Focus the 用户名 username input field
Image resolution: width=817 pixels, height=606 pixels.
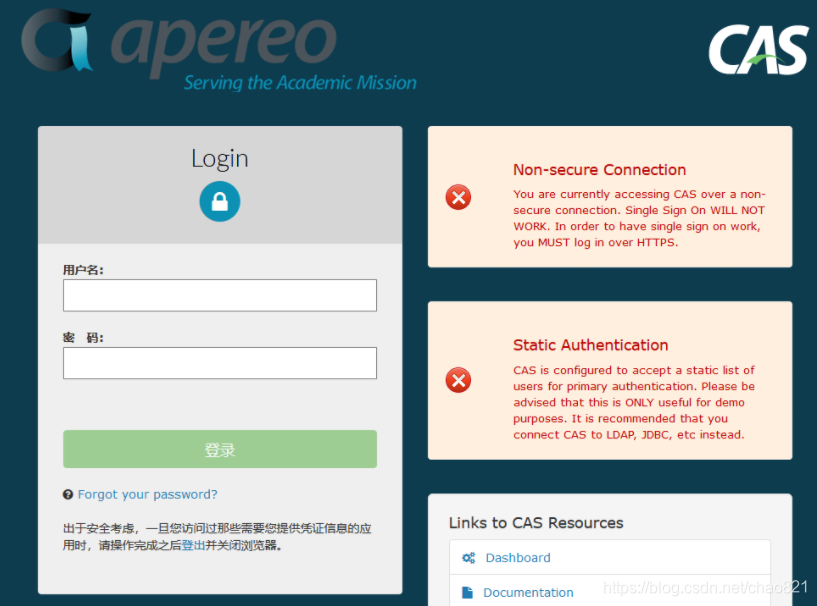pyautogui.click(x=220, y=295)
